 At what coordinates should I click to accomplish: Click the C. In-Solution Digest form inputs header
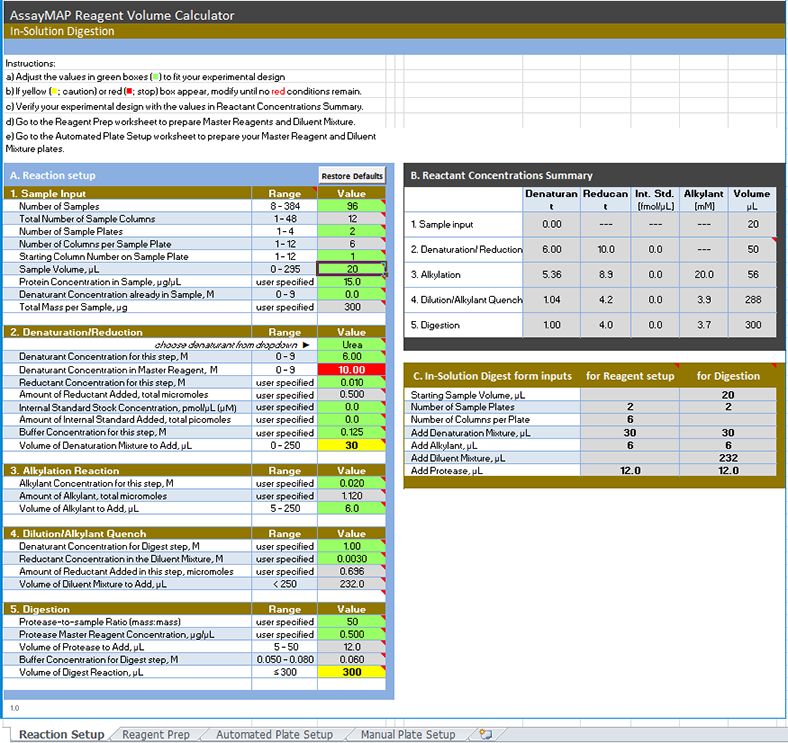click(x=492, y=376)
